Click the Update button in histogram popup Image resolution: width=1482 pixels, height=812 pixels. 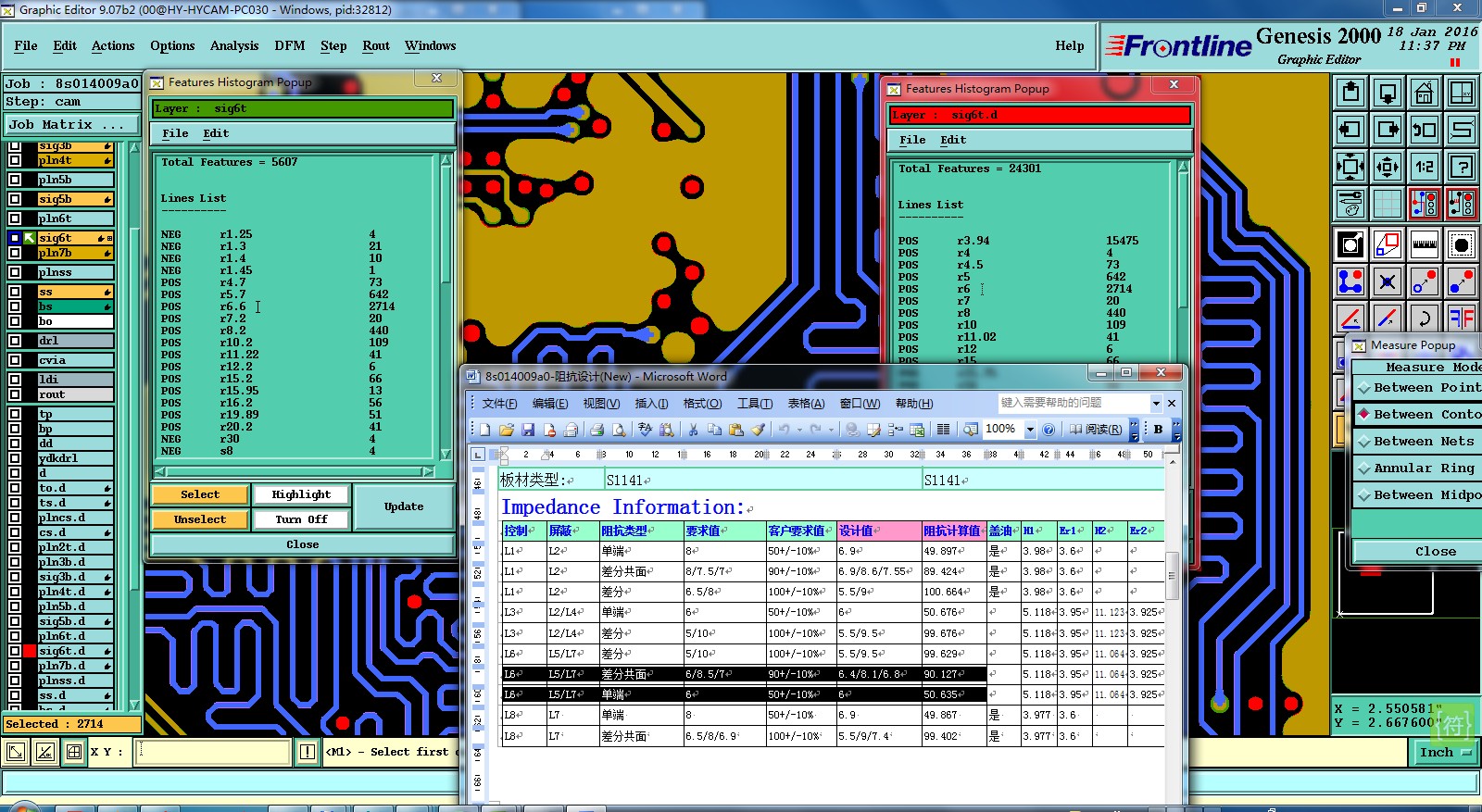[404, 506]
